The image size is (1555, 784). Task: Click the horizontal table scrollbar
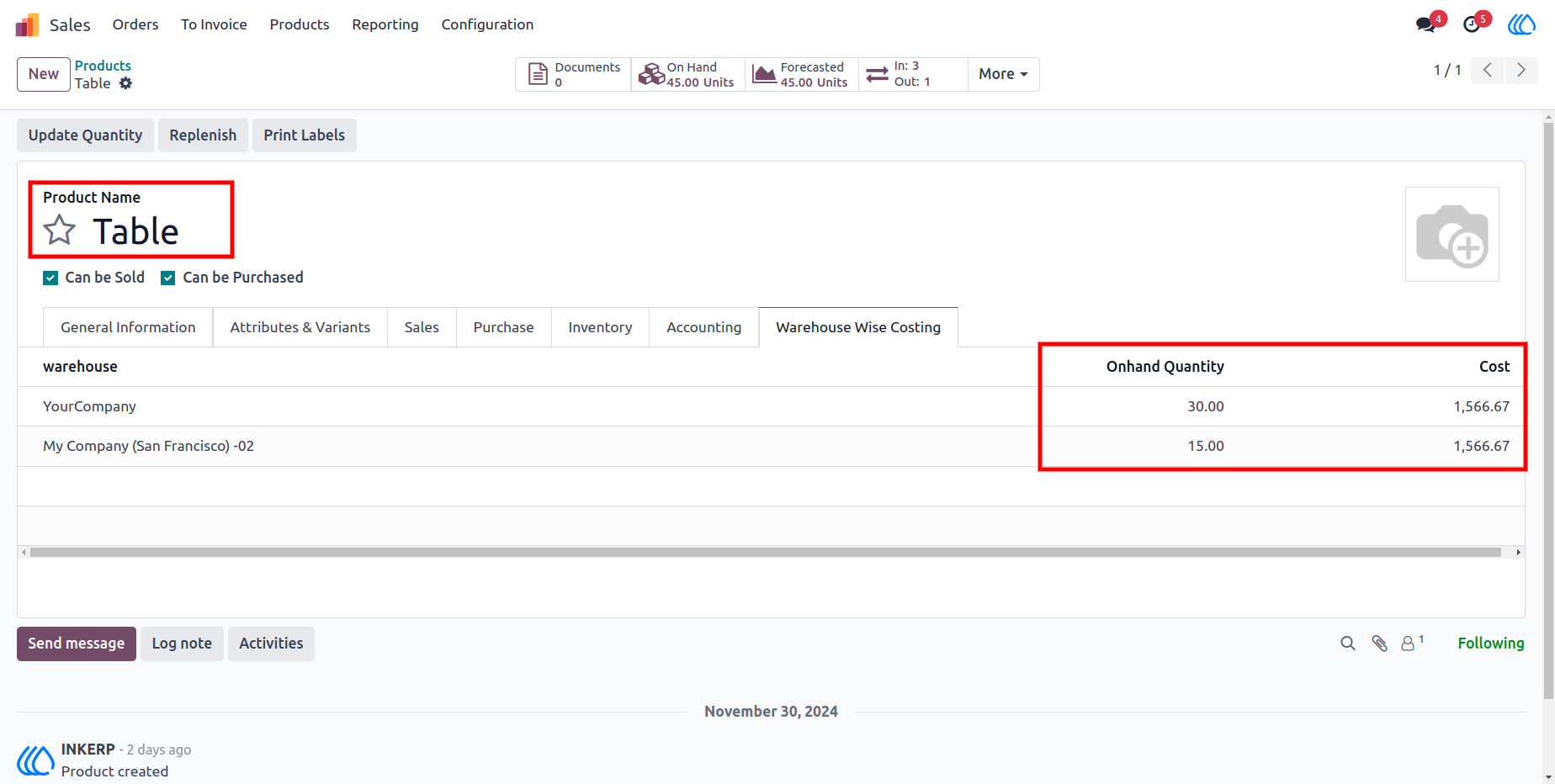[x=766, y=553]
